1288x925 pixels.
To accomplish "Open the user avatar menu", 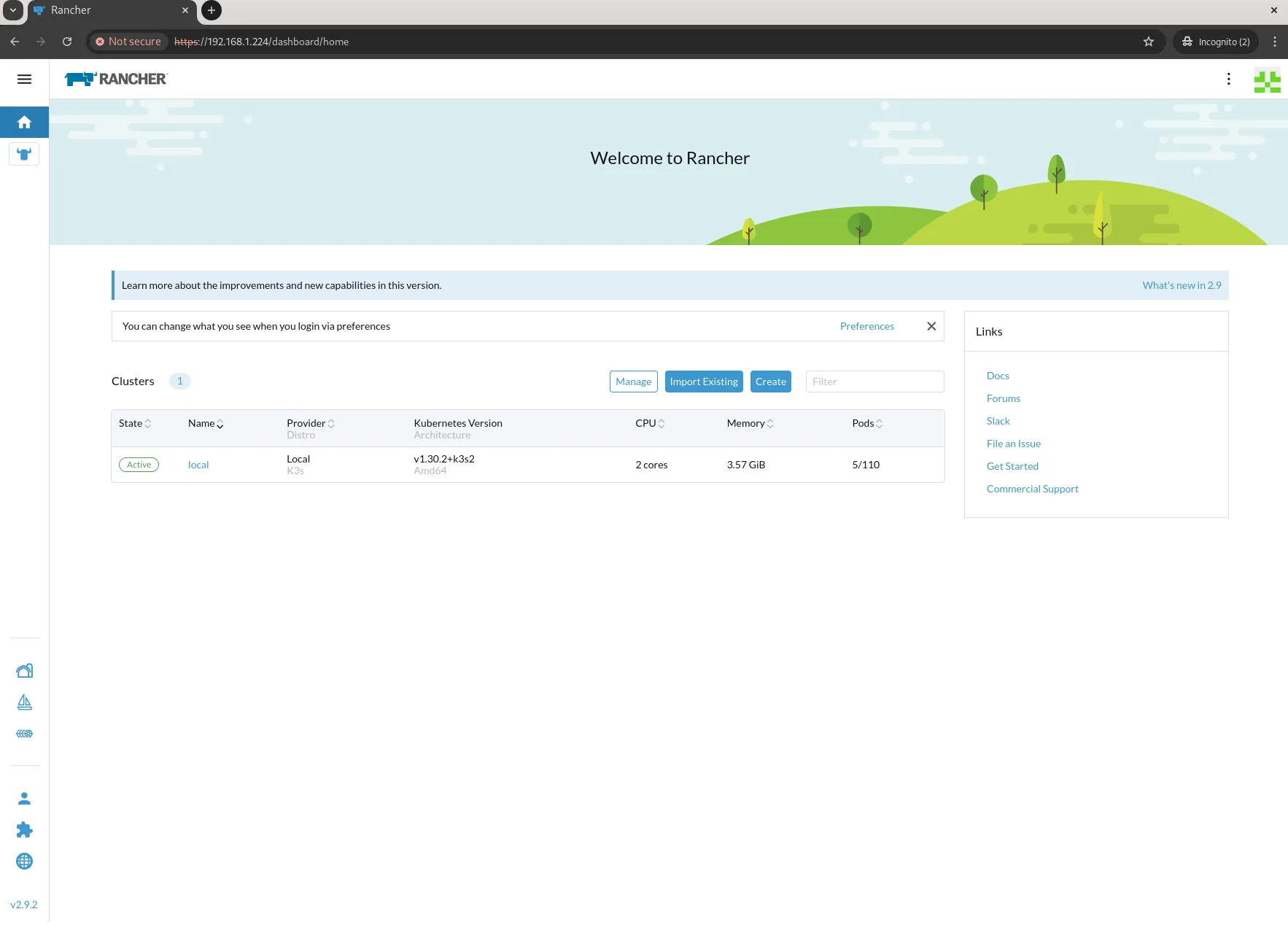I will [1267, 80].
